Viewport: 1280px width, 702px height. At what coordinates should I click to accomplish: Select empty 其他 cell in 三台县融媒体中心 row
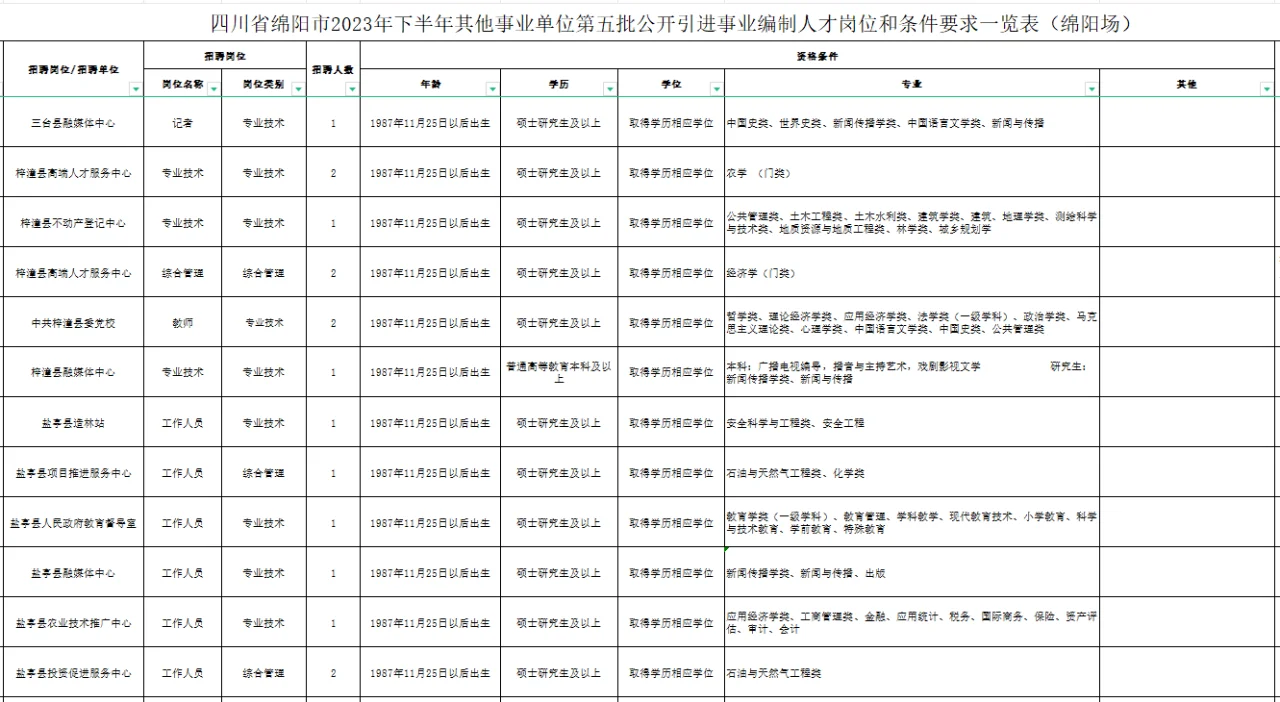tap(1189, 123)
